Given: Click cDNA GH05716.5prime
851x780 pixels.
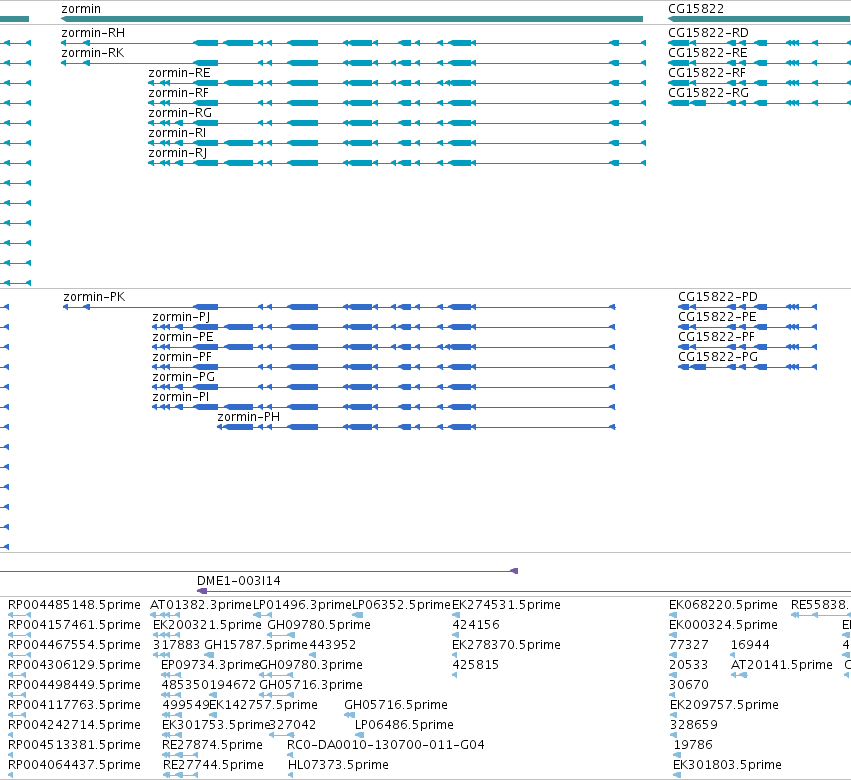Looking at the screenshot, I should point(396,705).
